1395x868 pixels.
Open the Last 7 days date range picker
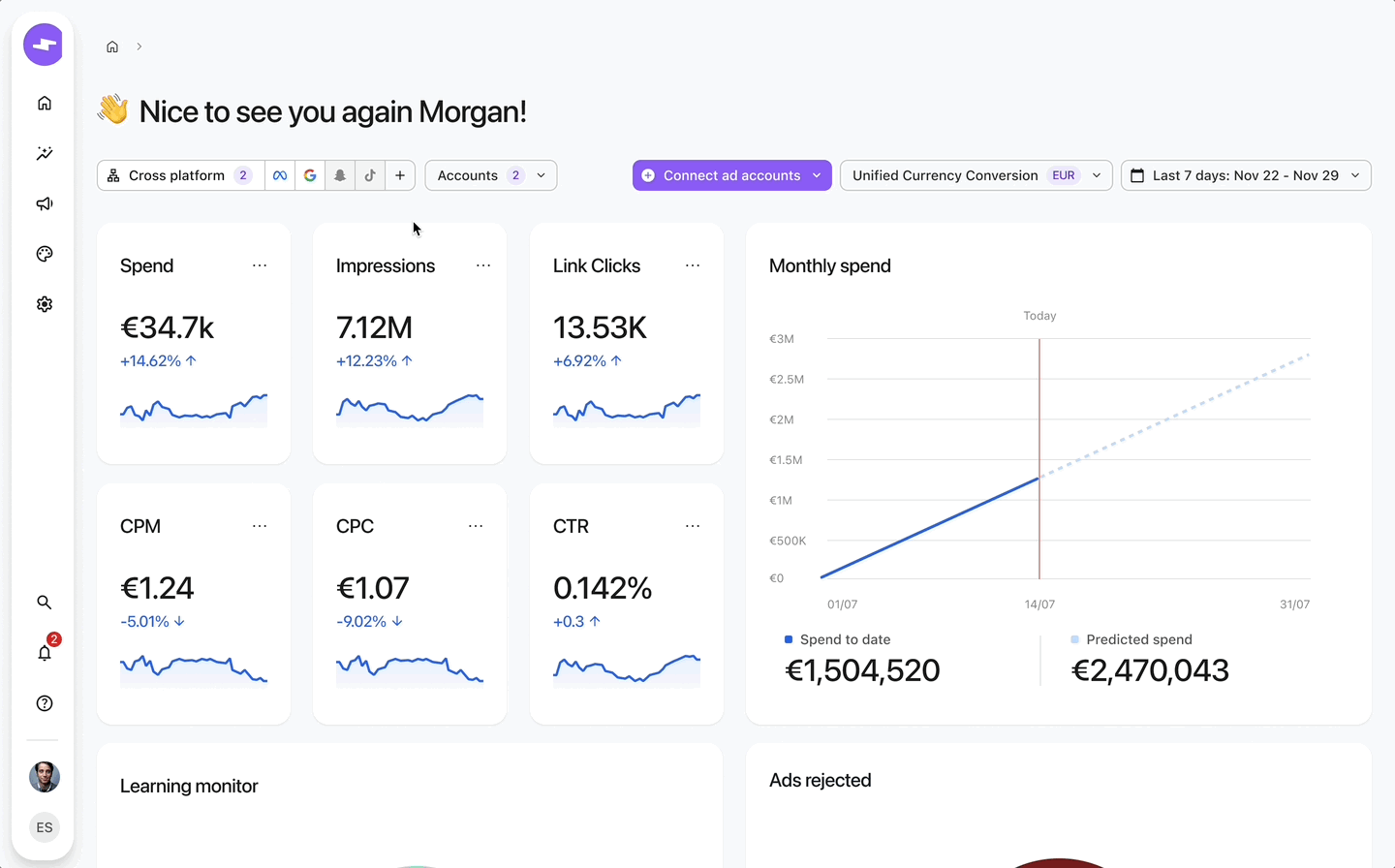pyautogui.click(x=1246, y=175)
